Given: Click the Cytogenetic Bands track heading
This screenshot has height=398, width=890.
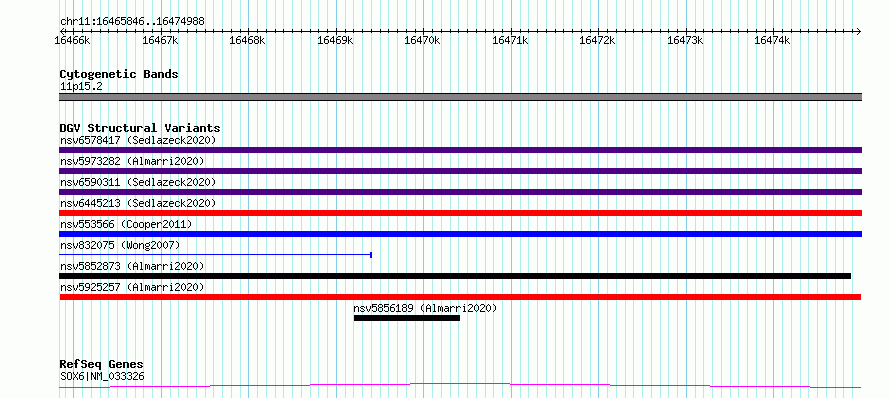Looking at the screenshot, I should [119, 74].
